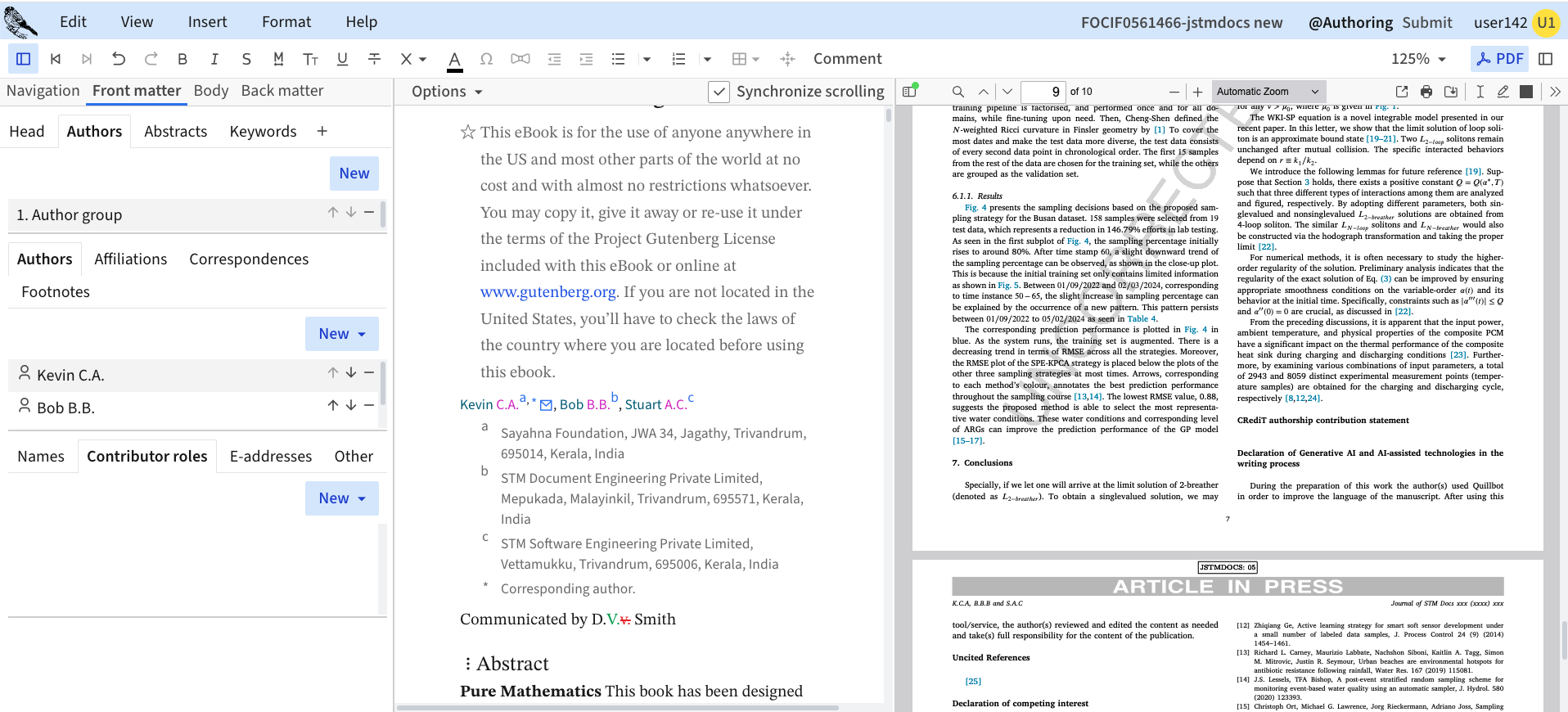
Task: Print the PDF using the printer icon
Action: (1426, 92)
